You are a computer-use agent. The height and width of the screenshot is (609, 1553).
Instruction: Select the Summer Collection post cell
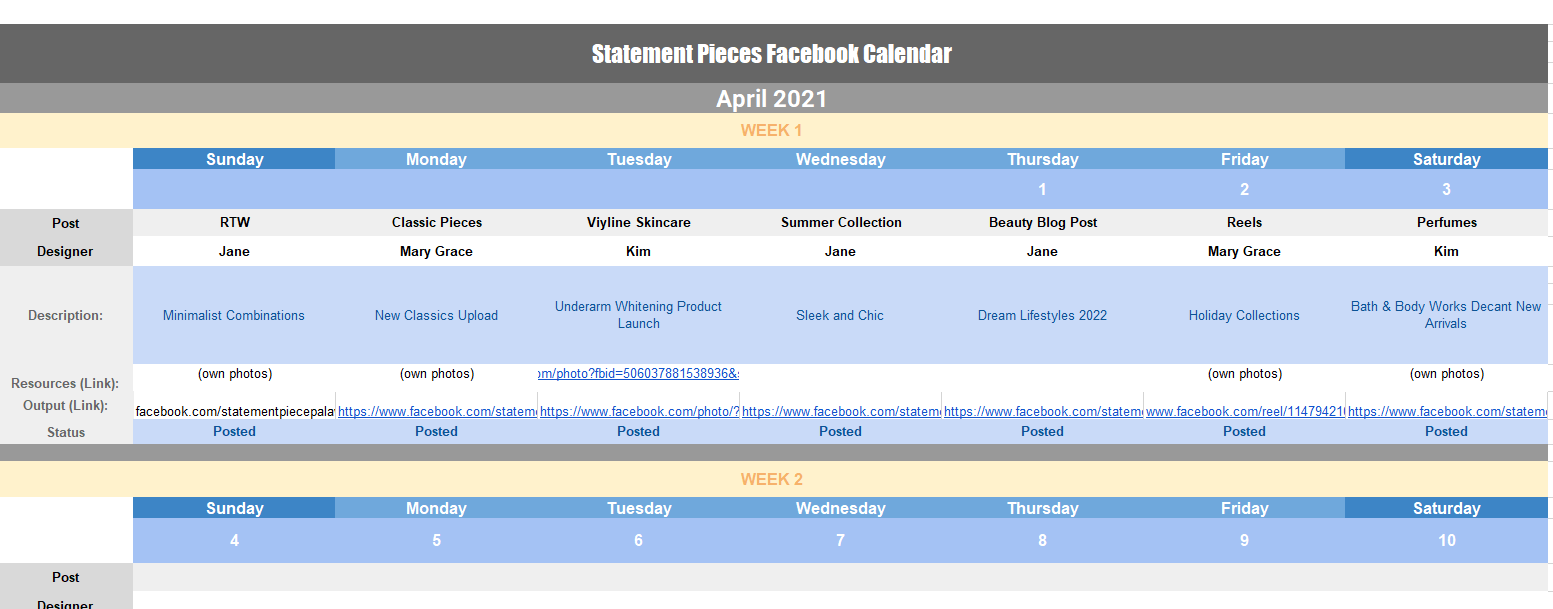click(x=841, y=223)
